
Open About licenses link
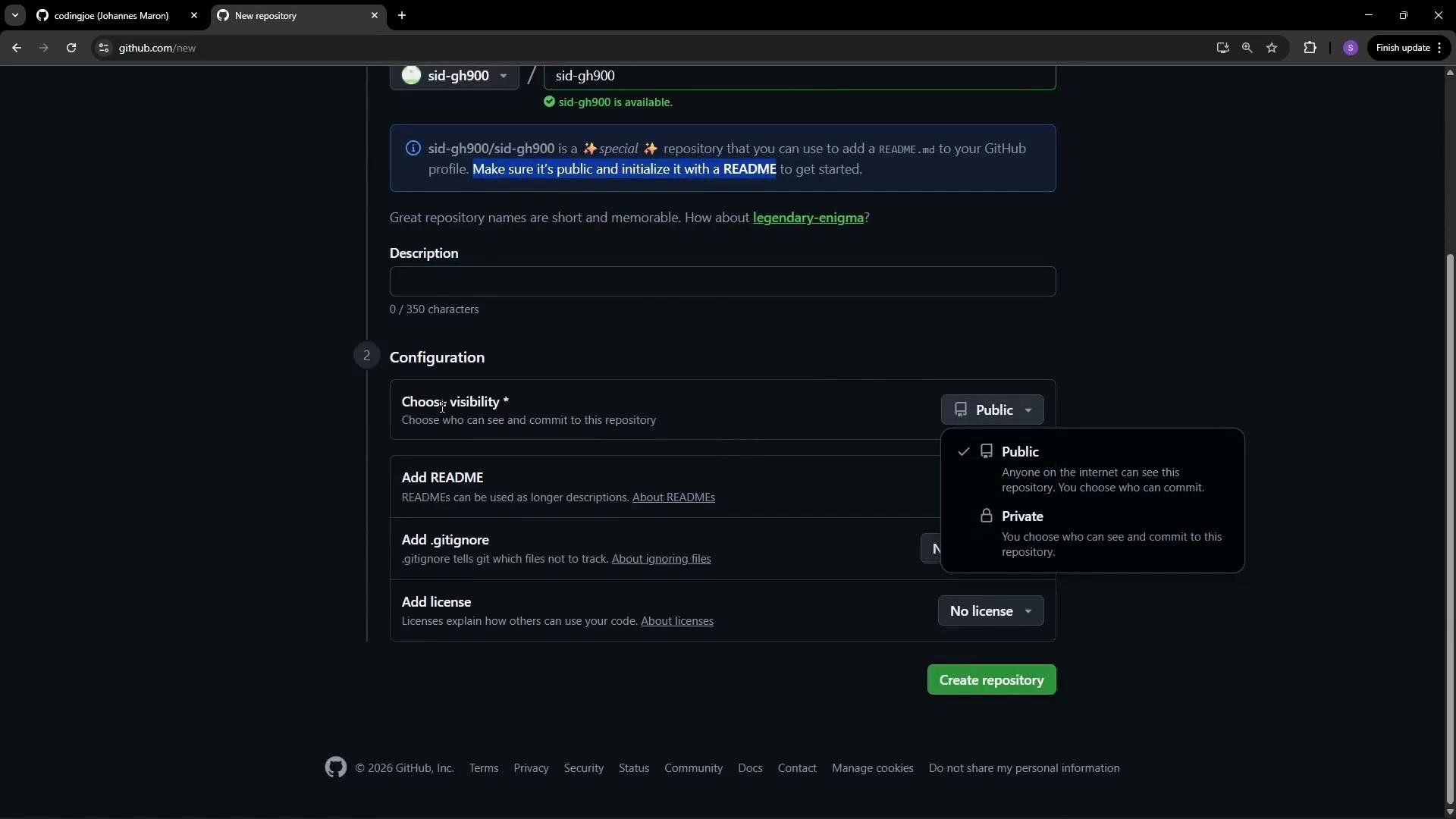click(x=677, y=621)
